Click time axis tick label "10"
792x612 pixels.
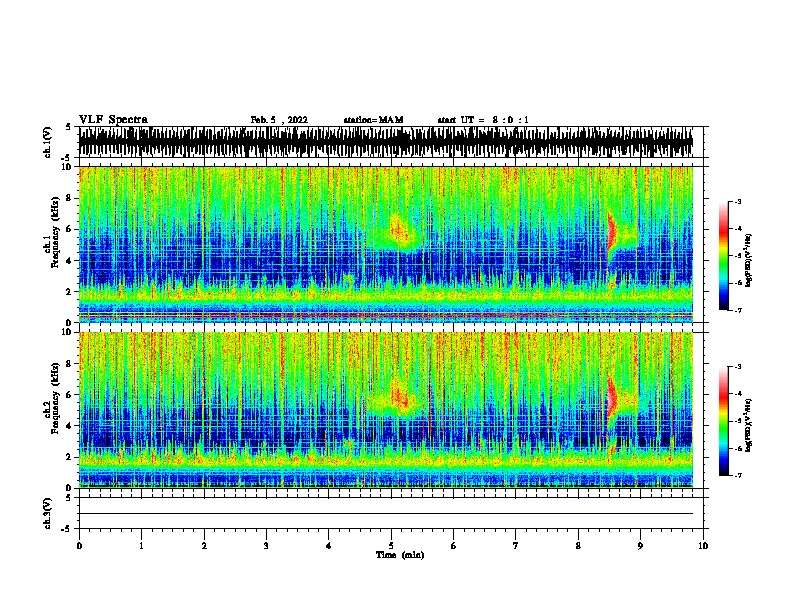coord(703,546)
